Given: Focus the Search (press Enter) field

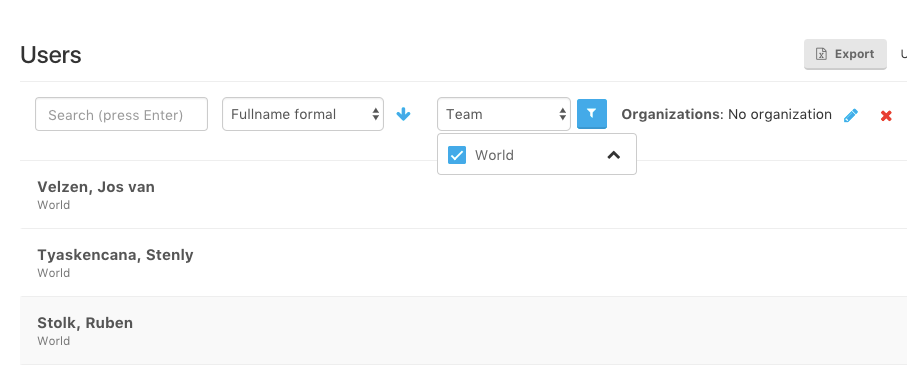Looking at the screenshot, I should [121, 114].
